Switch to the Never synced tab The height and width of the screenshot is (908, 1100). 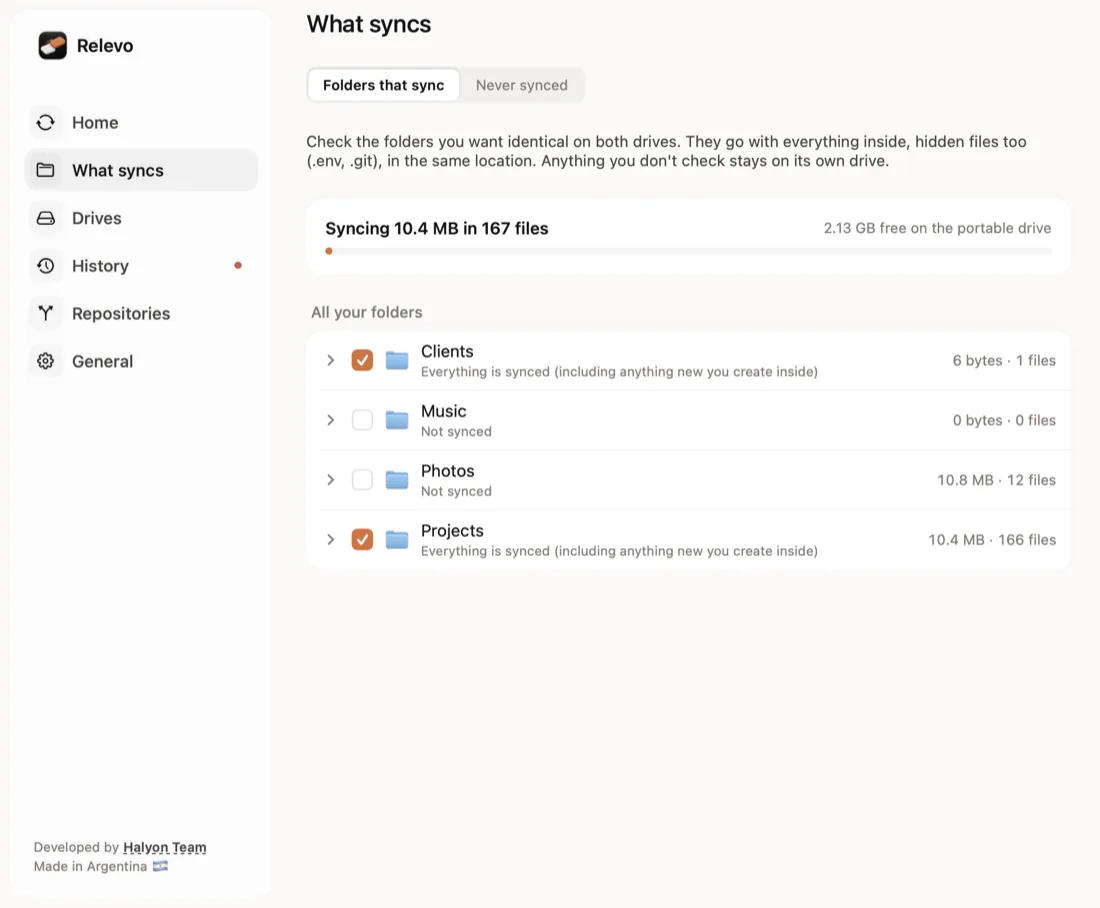point(522,85)
